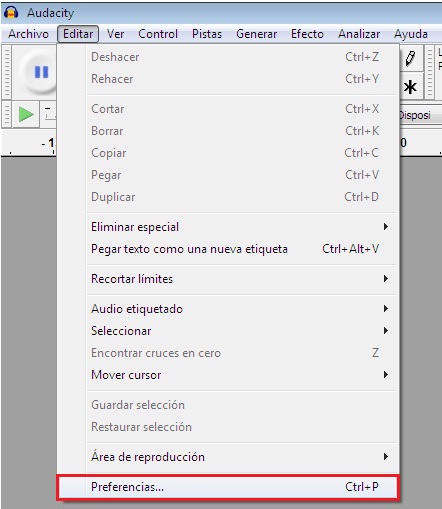Open the Ver menu
The image size is (442, 509).
coord(115,34)
